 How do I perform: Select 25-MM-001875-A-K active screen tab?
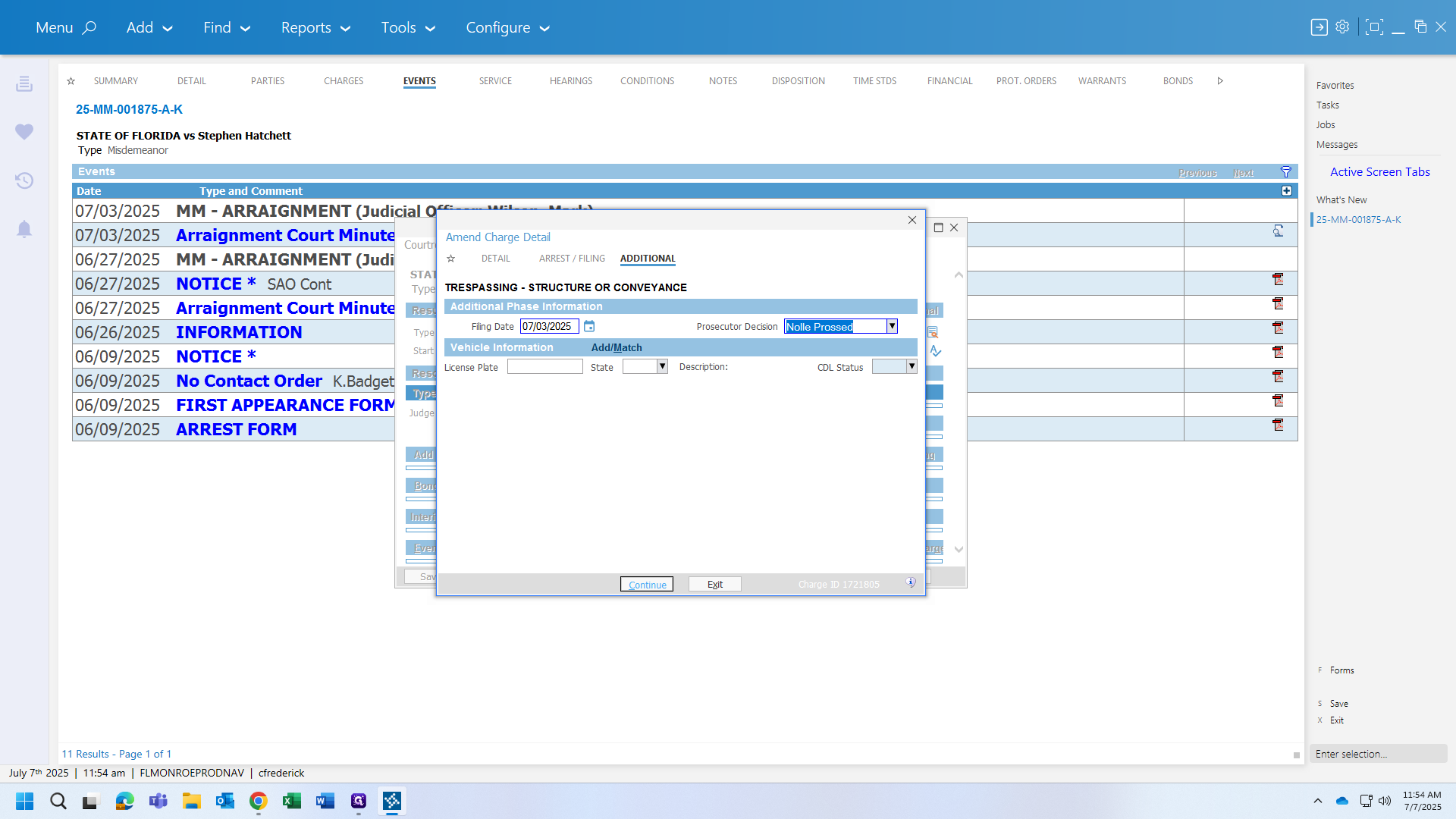pos(1358,220)
